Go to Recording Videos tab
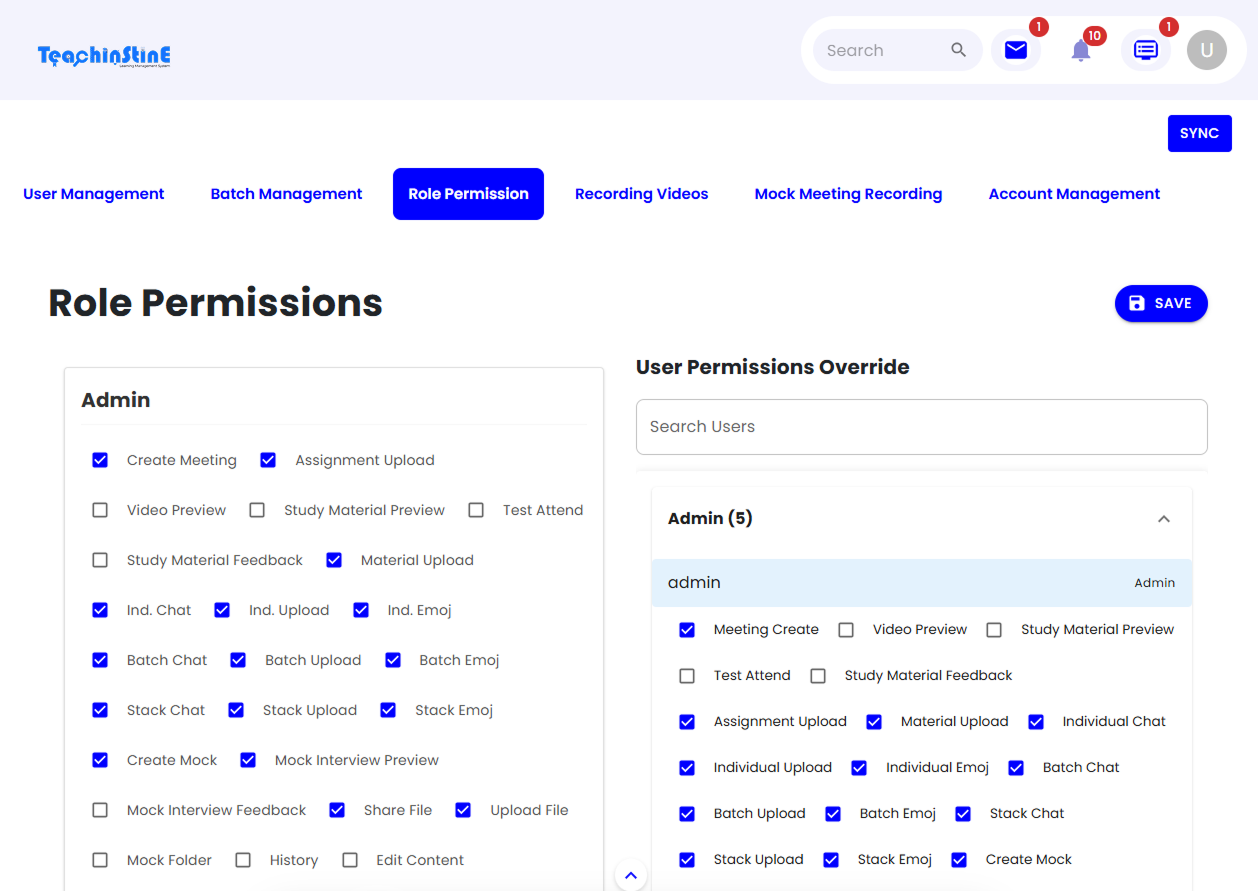This screenshot has width=1258, height=894. 641,194
